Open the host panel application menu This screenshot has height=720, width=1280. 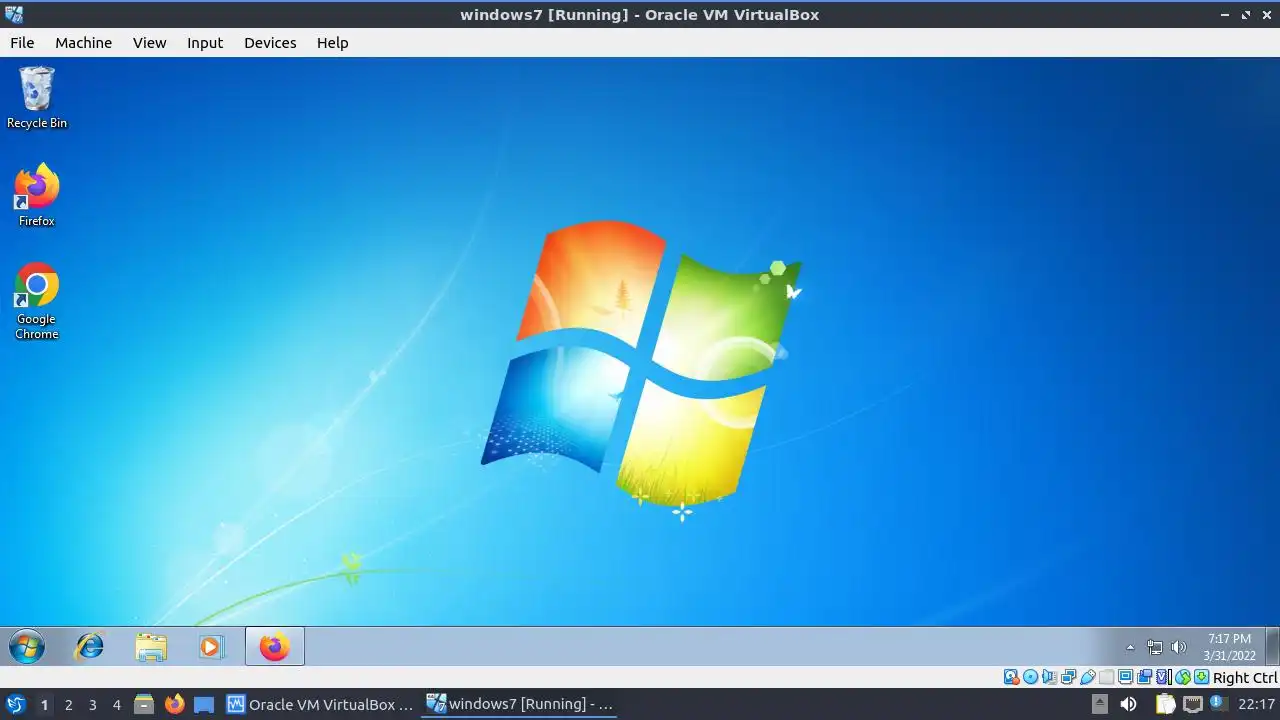point(15,704)
